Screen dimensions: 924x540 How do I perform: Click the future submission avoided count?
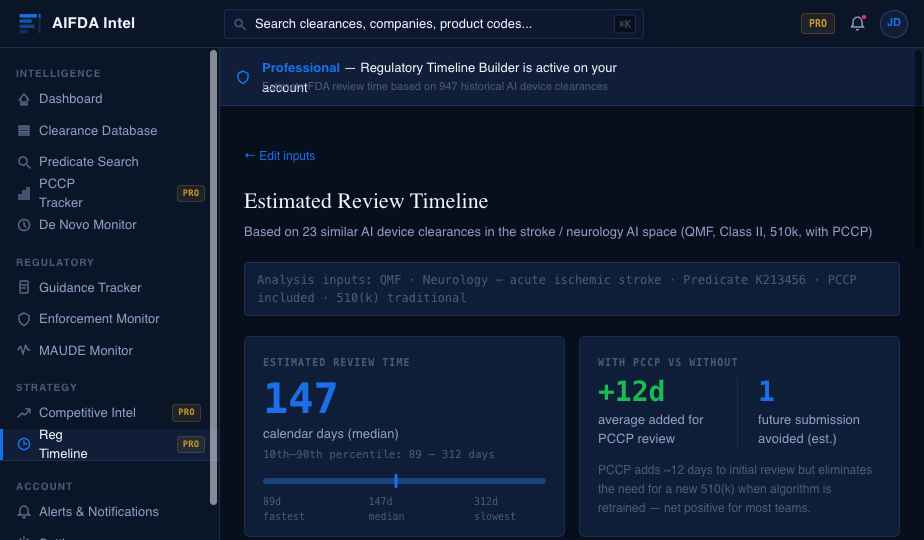[x=766, y=391]
